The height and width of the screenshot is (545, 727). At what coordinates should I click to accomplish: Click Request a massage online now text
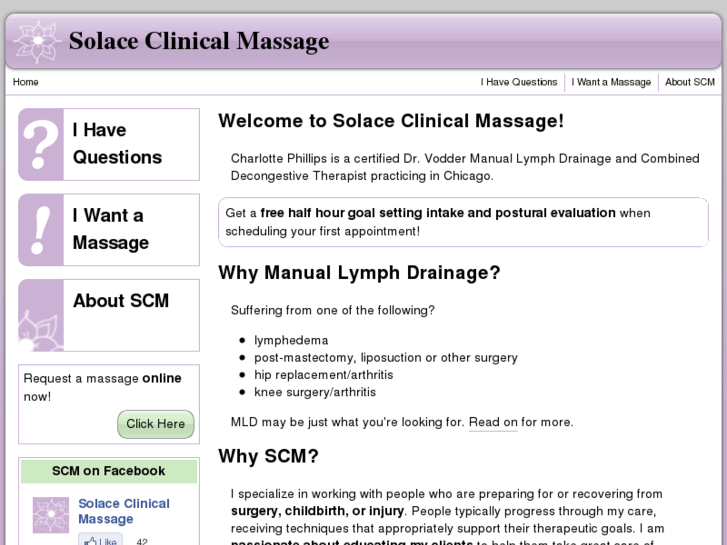[x=102, y=387]
